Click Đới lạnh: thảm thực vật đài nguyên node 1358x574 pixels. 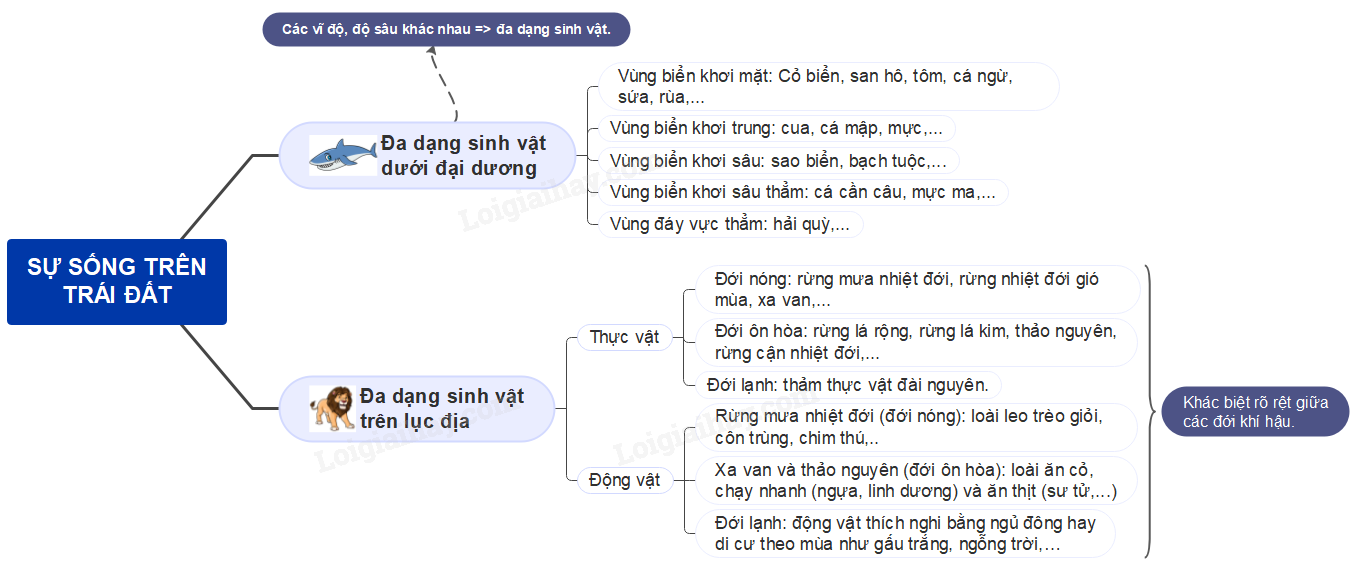[x=848, y=384]
